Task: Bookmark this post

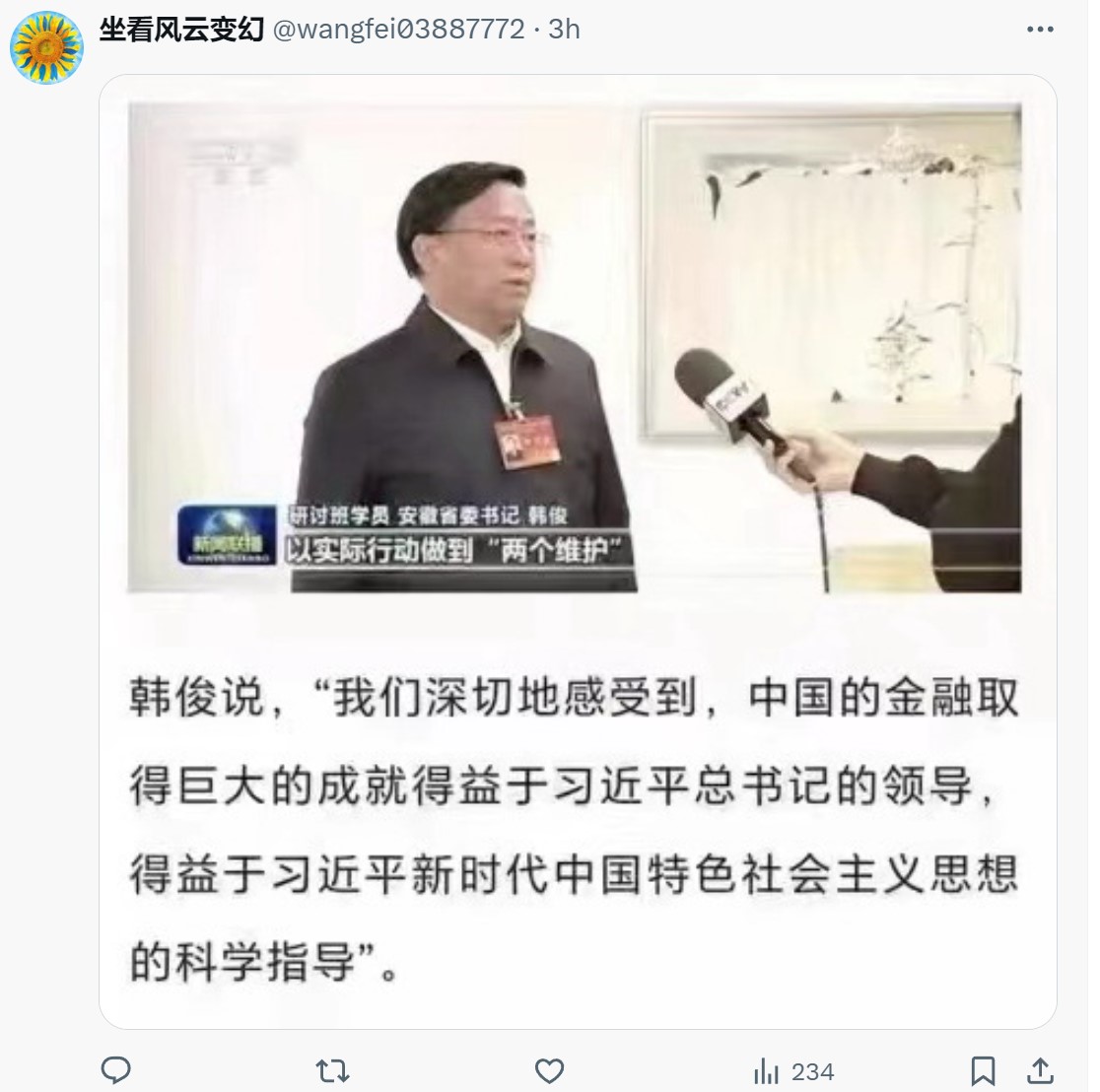Action: pyautogui.click(x=983, y=1071)
